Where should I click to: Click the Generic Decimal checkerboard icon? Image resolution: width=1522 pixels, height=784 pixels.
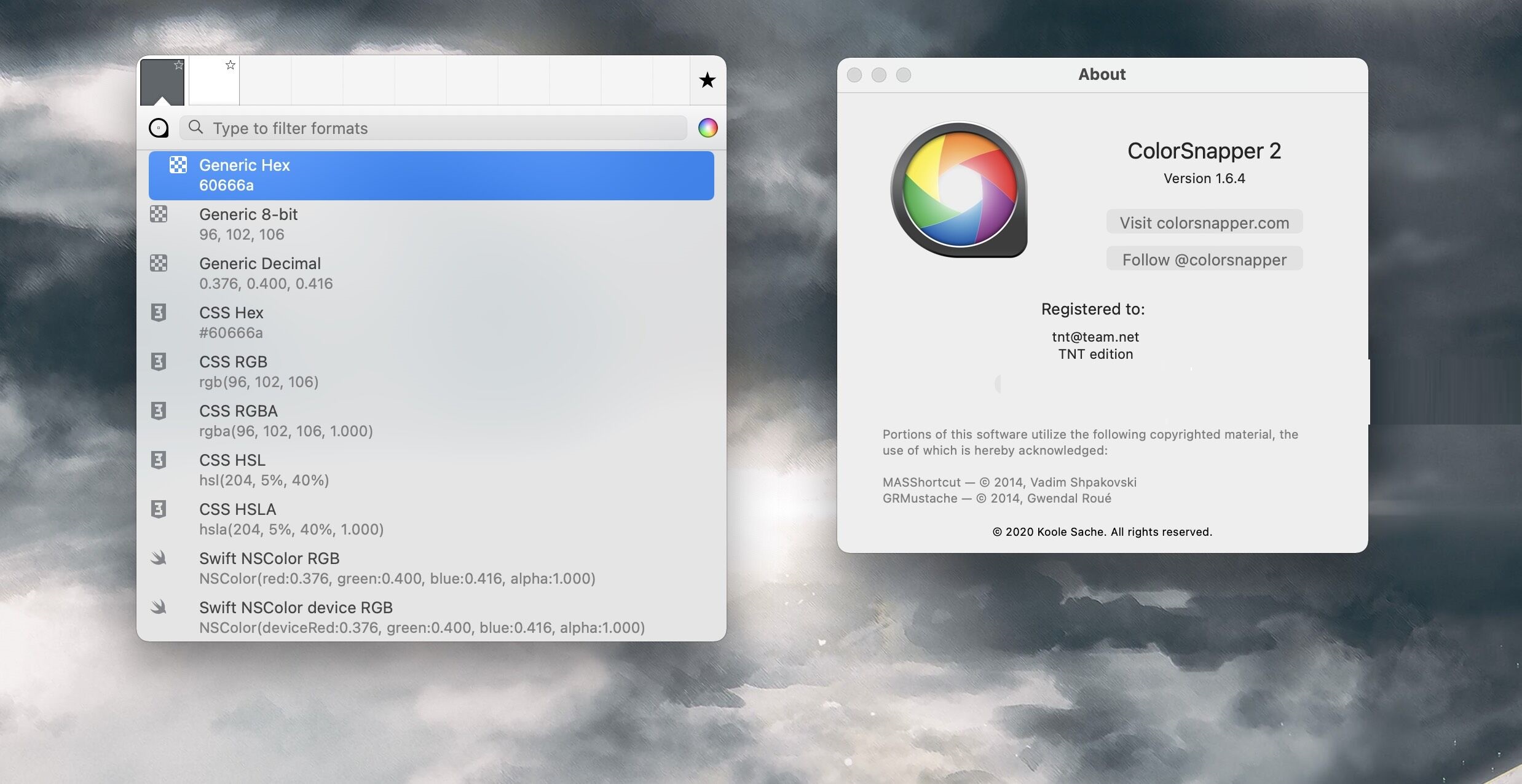click(x=159, y=264)
